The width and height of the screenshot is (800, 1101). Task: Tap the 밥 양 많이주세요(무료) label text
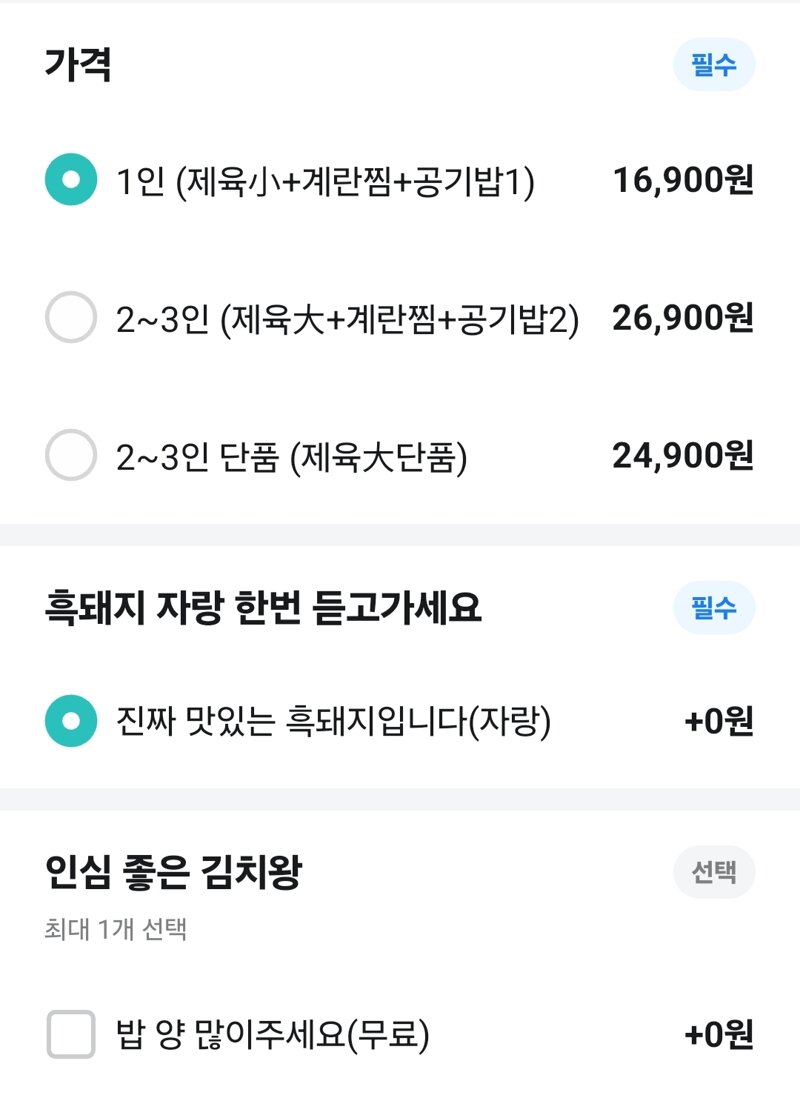(273, 1035)
